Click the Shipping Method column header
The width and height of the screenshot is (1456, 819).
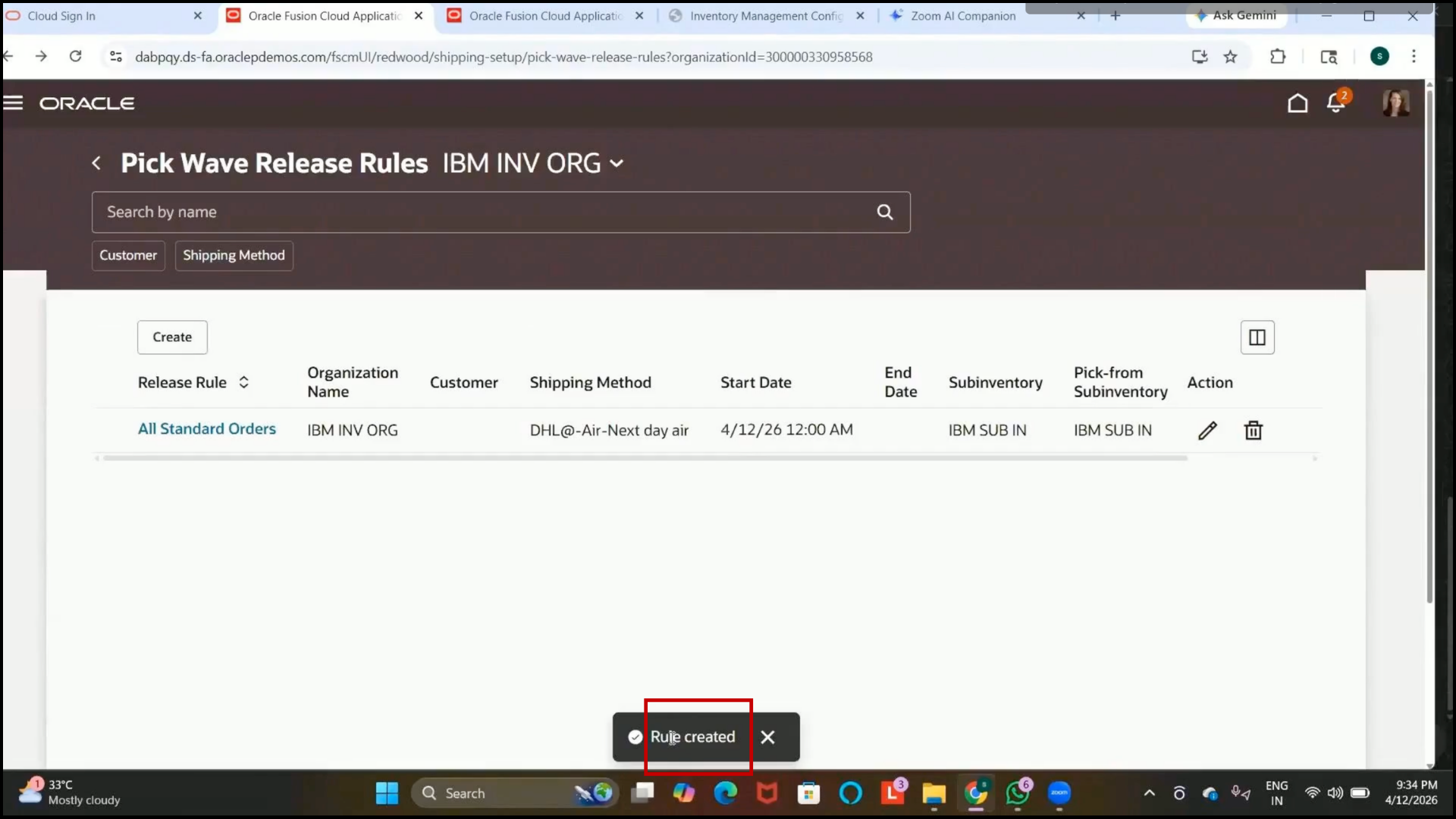click(x=590, y=383)
